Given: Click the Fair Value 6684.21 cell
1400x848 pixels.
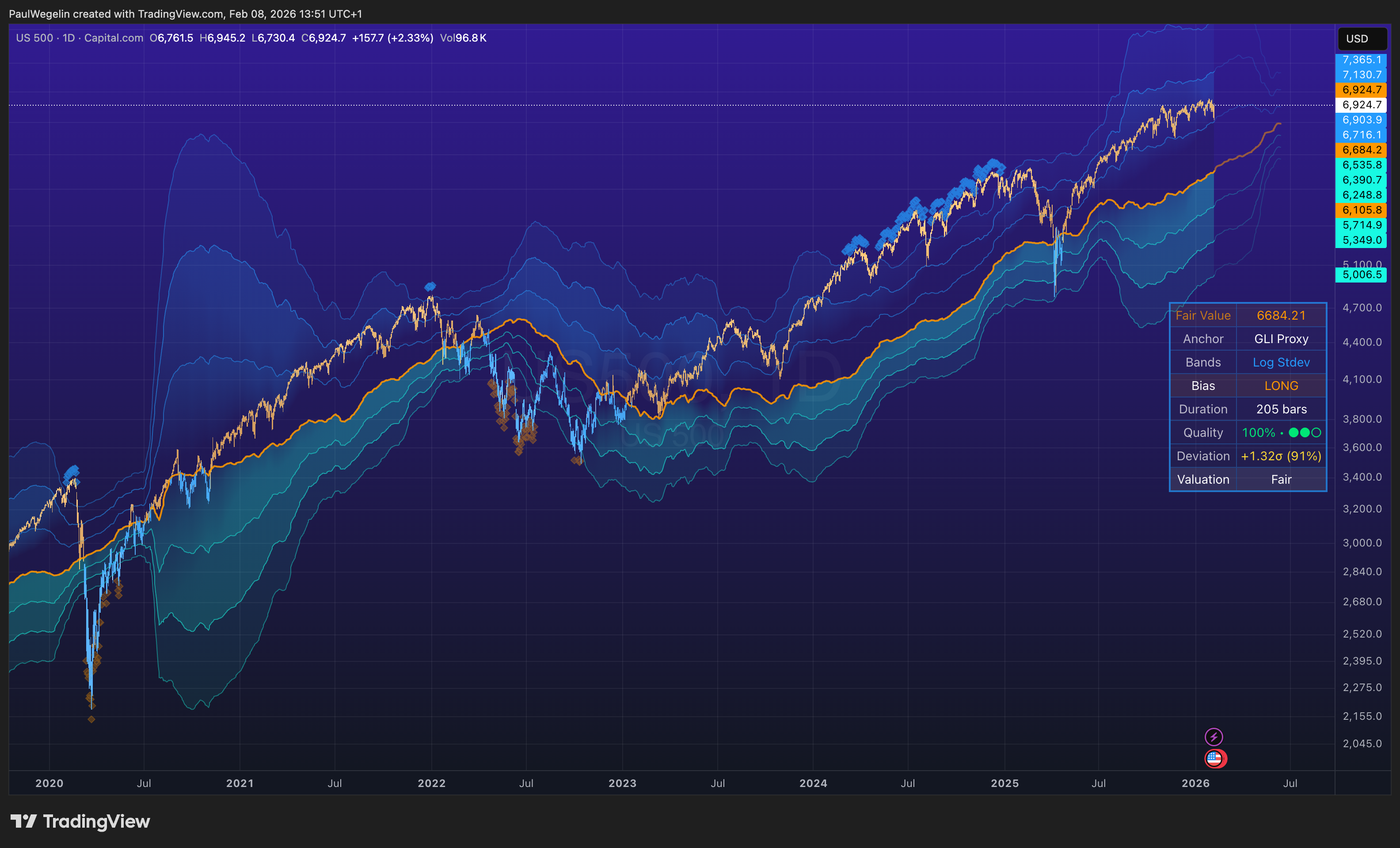Looking at the screenshot, I should 1281,315.
